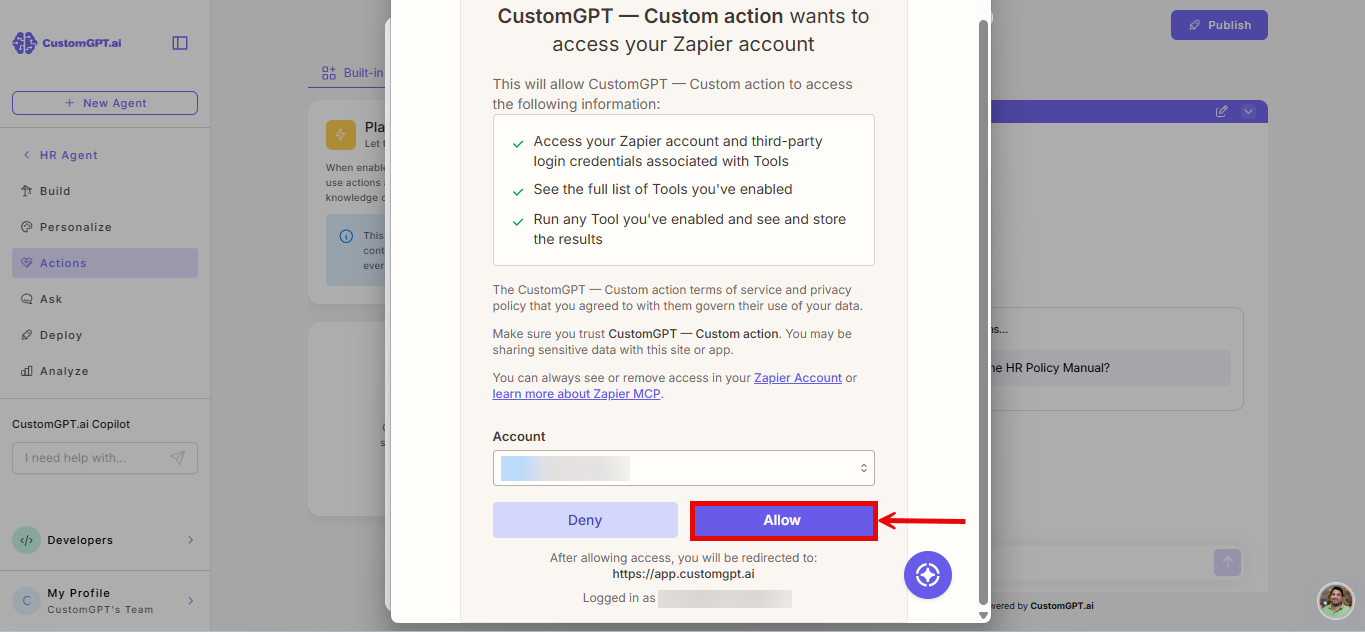The width and height of the screenshot is (1365, 632).
Task: Collapse the sidebar panel icon
Action: coord(180,43)
